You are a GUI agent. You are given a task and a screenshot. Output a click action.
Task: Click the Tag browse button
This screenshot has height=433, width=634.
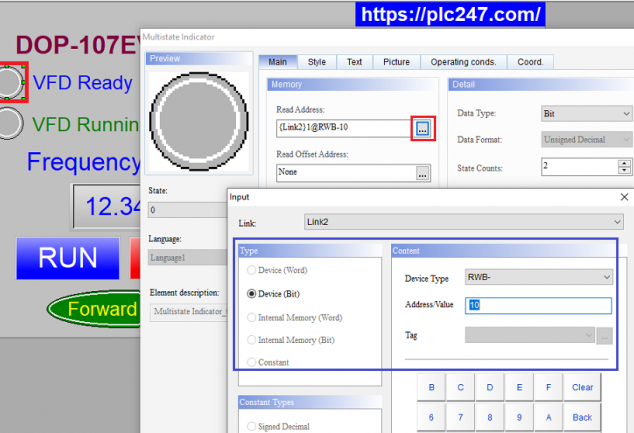coord(604,336)
